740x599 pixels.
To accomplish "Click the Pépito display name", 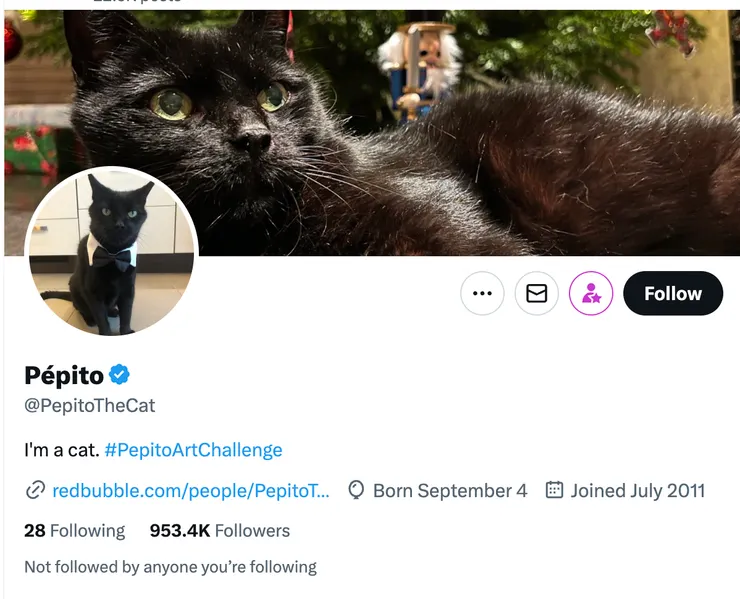I will (x=64, y=375).
